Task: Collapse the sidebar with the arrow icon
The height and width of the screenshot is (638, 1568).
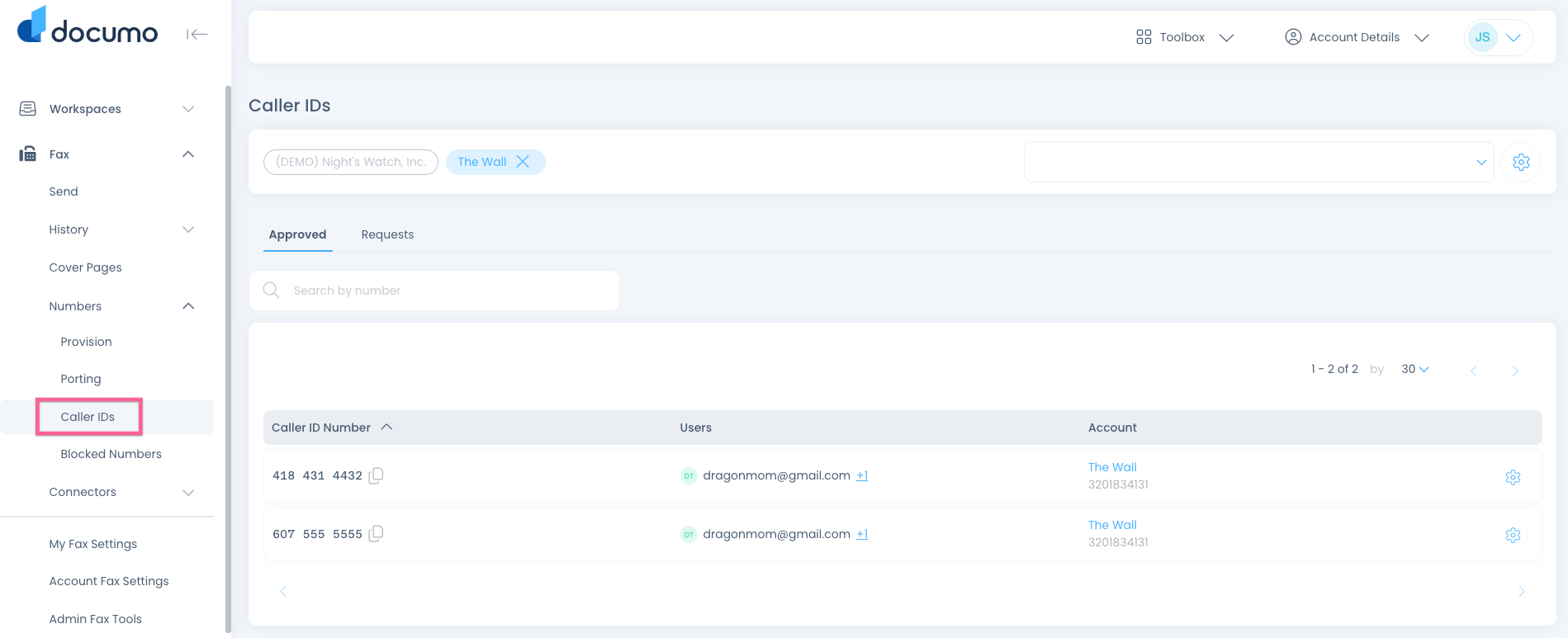Action: coord(197,34)
